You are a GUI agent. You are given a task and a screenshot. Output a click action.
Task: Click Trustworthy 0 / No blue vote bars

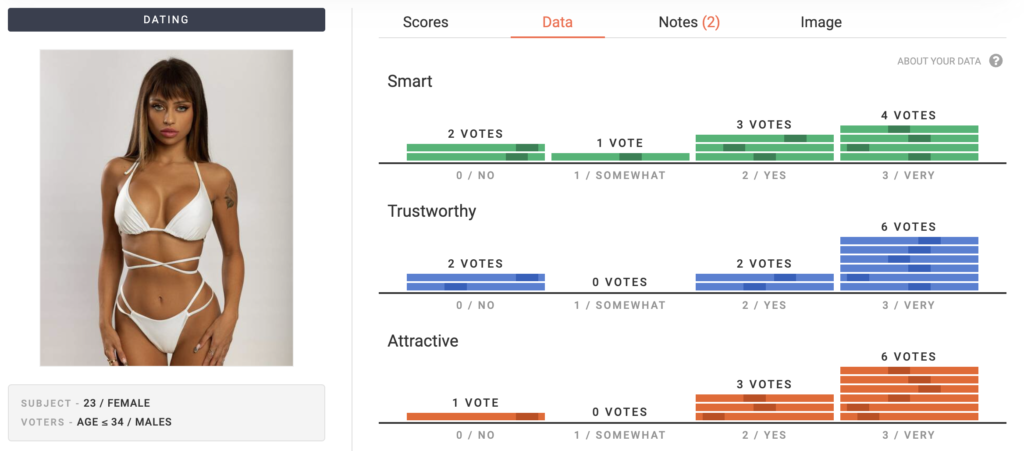click(476, 281)
